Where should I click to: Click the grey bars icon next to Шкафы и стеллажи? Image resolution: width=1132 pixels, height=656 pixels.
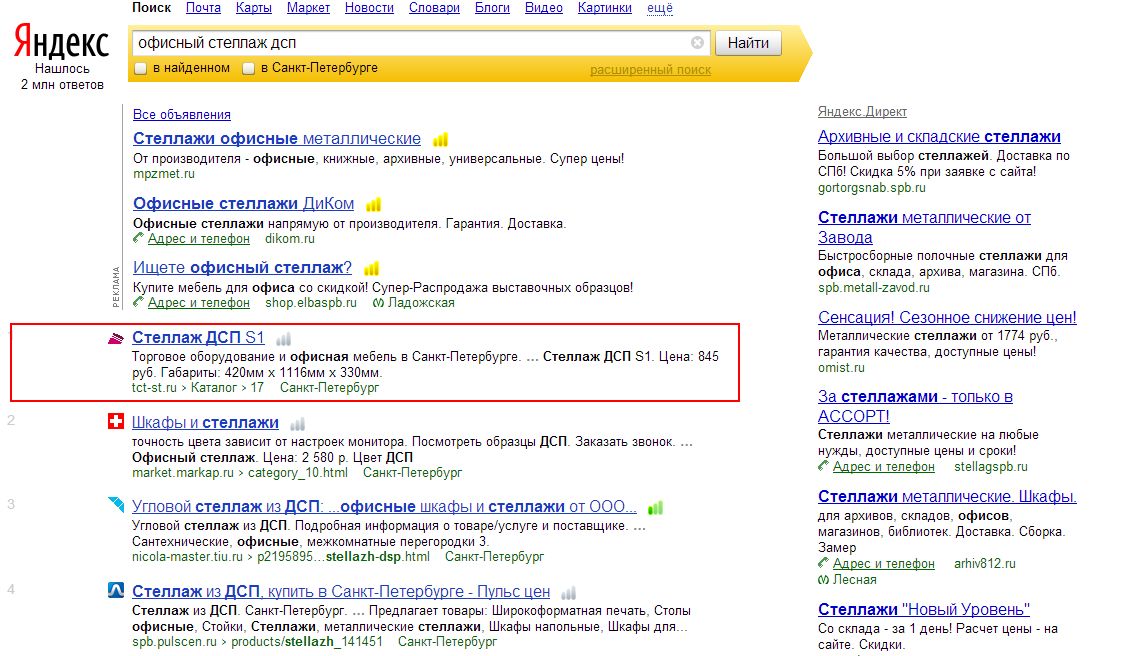(297, 424)
